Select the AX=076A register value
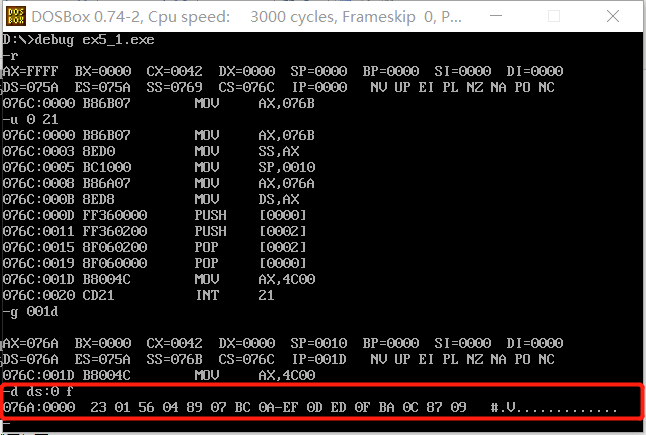Viewport: 646px width, 435px height. click(30, 343)
